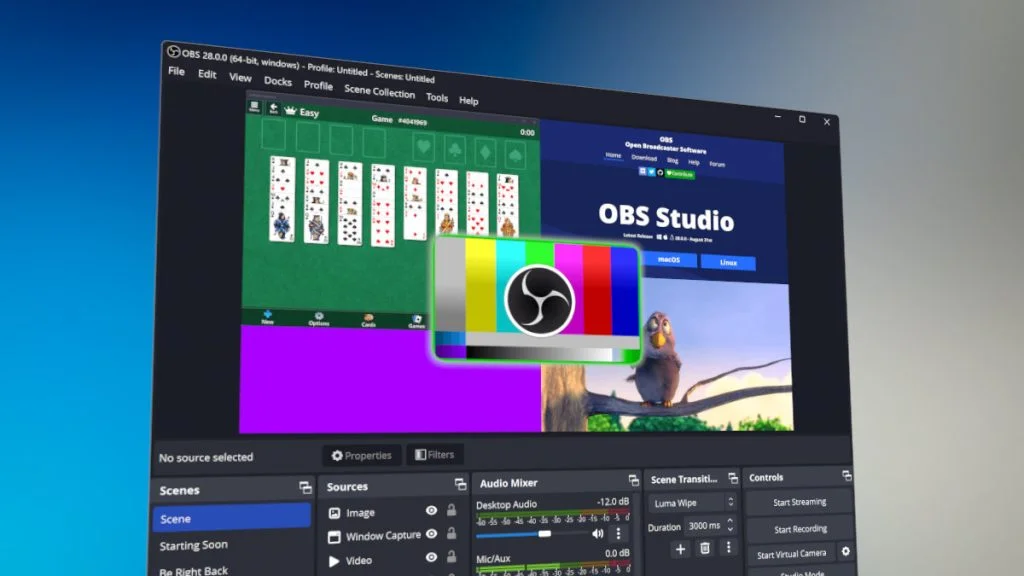Open the Help menu in the menu bar
The height and width of the screenshot is (576, 1024).
[x=468, y=101]
